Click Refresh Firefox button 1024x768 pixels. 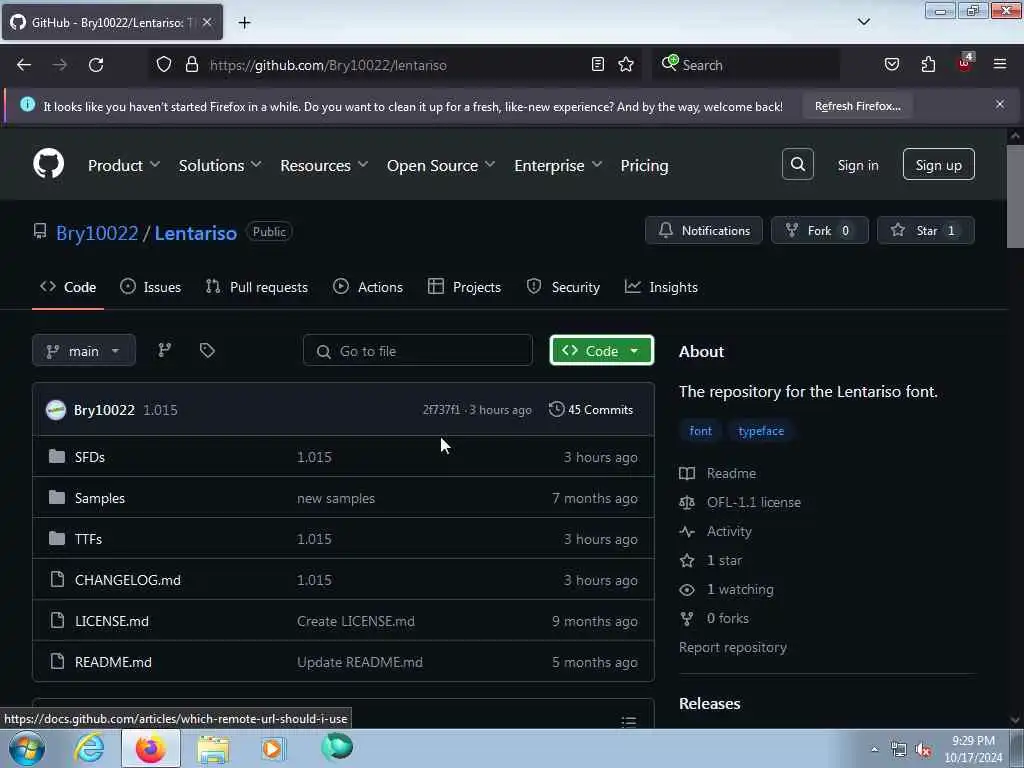click(857, 106)
